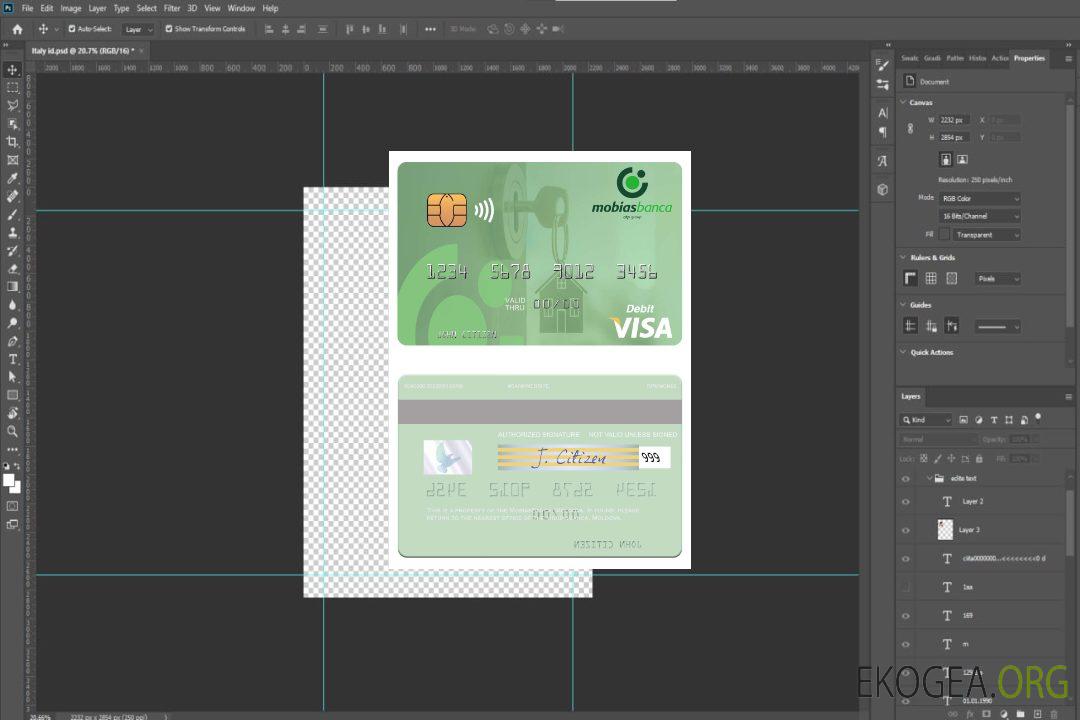Open the Brush Settings panel icon
The width and height of the screenshot is (1080, 720).
tap(883, 65)
